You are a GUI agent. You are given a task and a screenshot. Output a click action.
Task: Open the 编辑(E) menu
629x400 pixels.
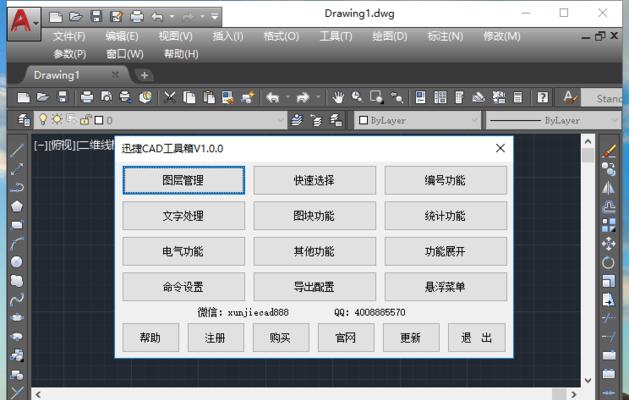click(122, 37)
